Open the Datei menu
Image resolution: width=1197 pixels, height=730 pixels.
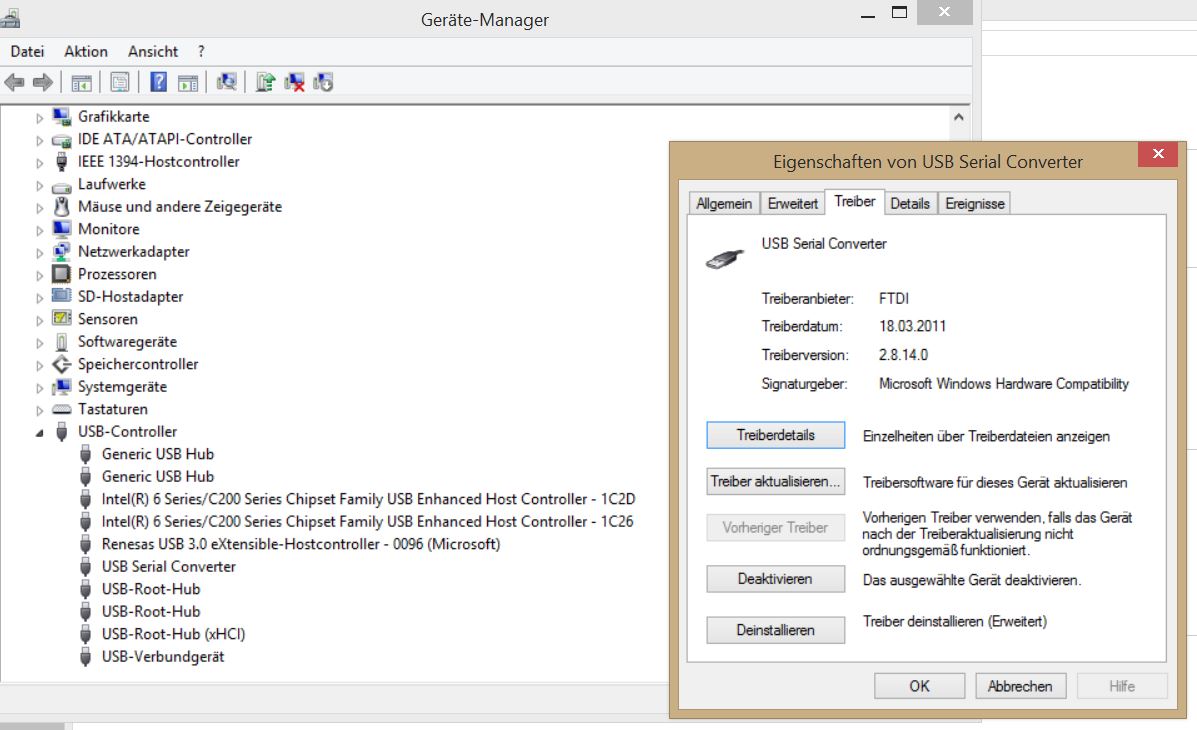27,51
